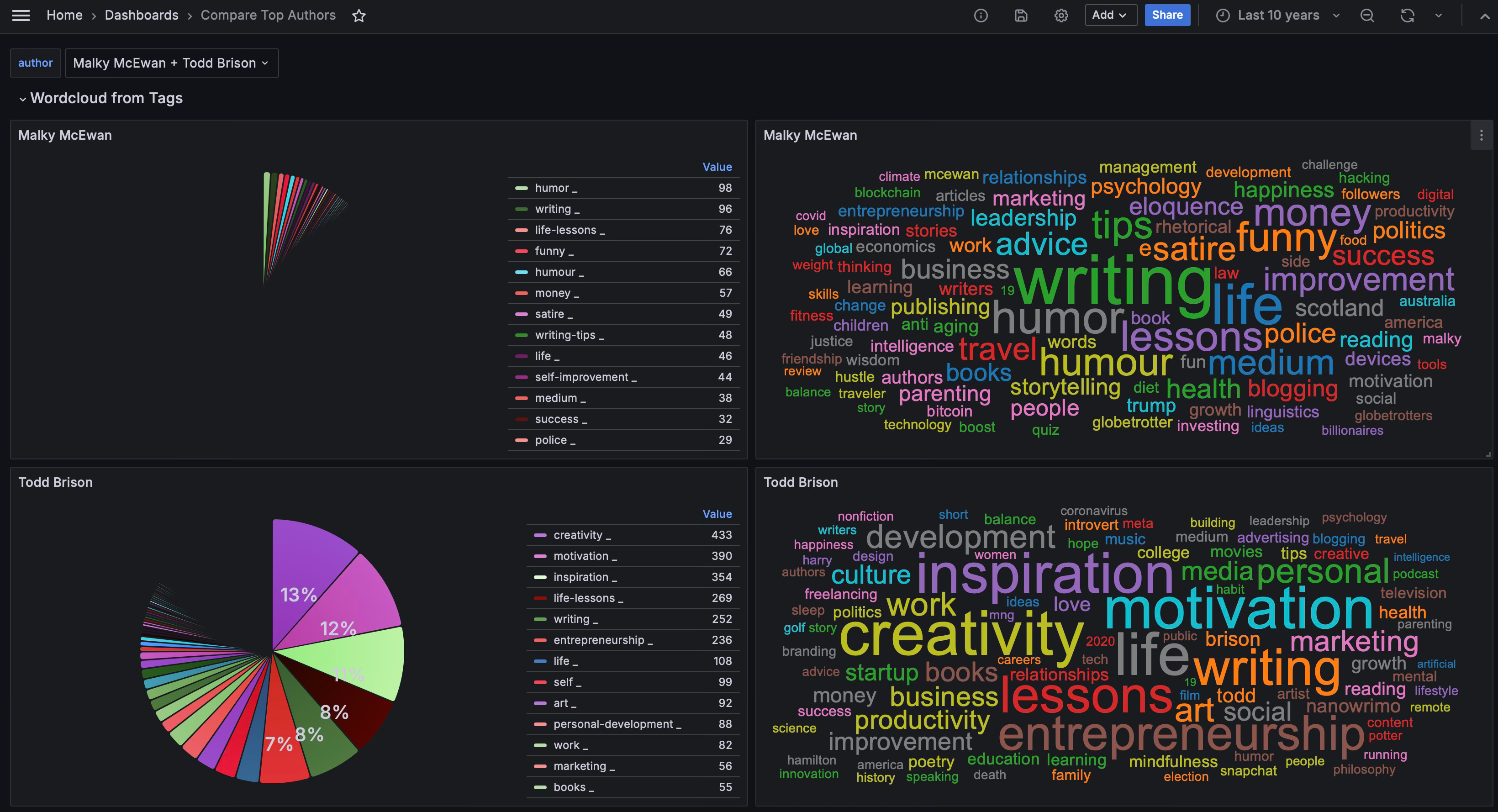Open dashboard settings gear

(1060, 16)
